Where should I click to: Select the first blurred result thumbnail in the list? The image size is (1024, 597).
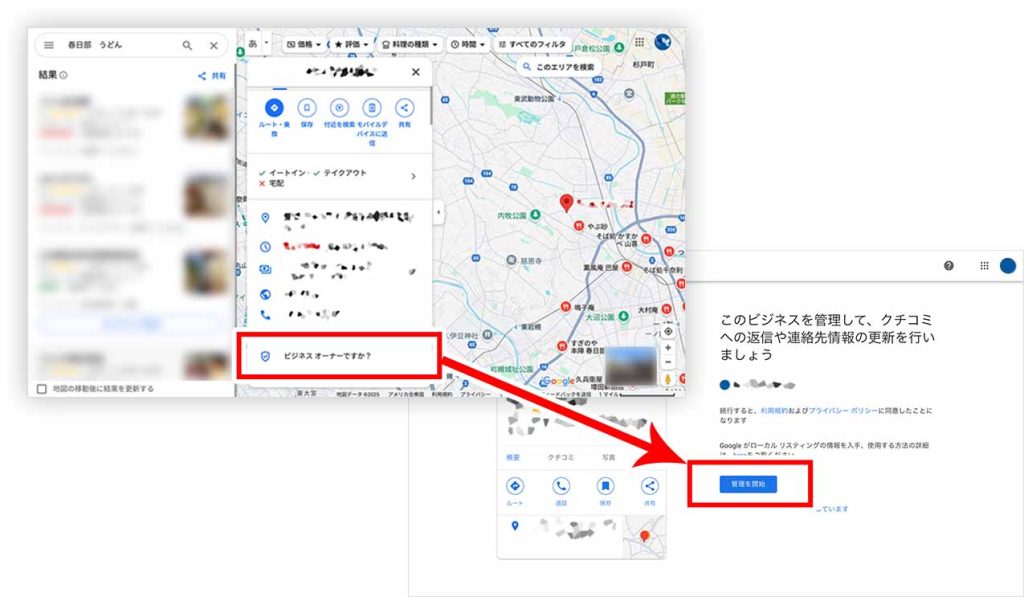(x=206, y=118)
